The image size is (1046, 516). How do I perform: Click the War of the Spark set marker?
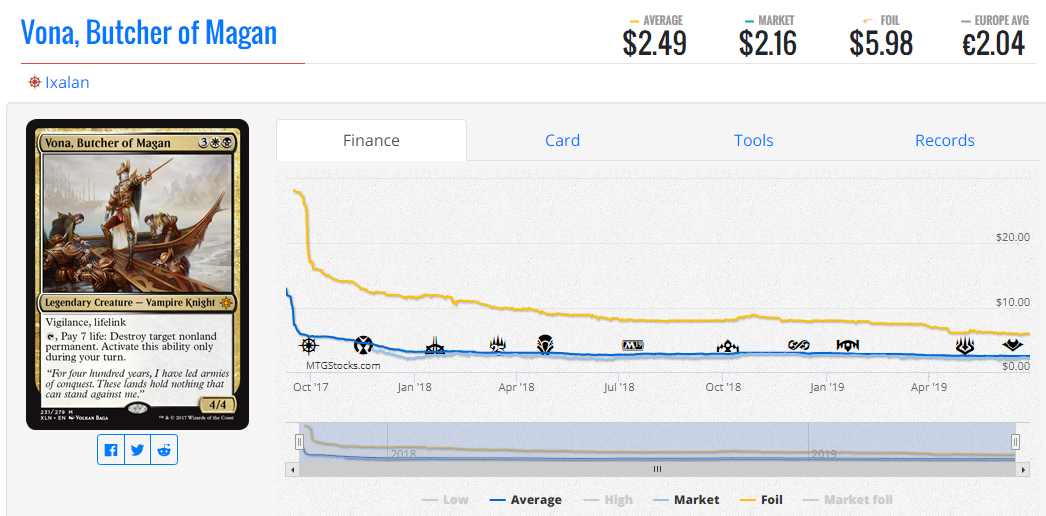point(965,345)
